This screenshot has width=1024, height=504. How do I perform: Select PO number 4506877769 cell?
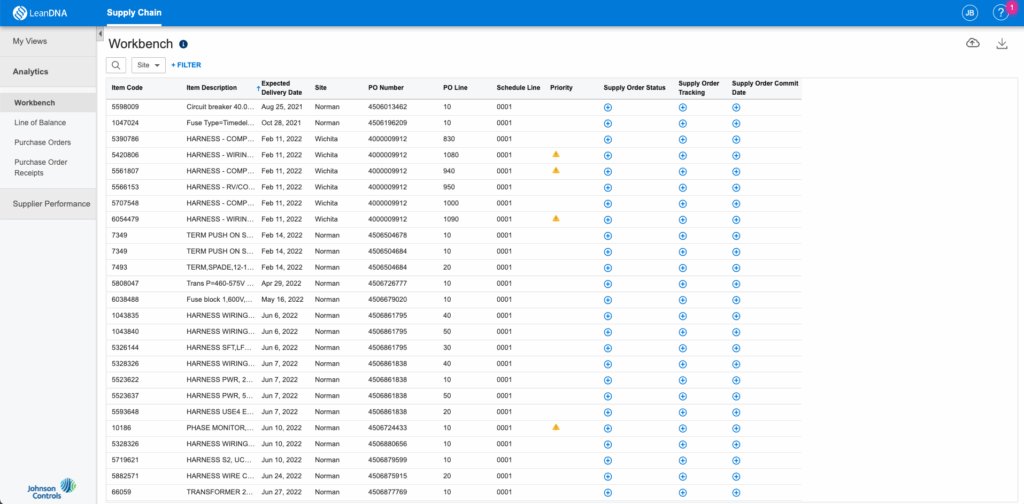pos(387,492)
